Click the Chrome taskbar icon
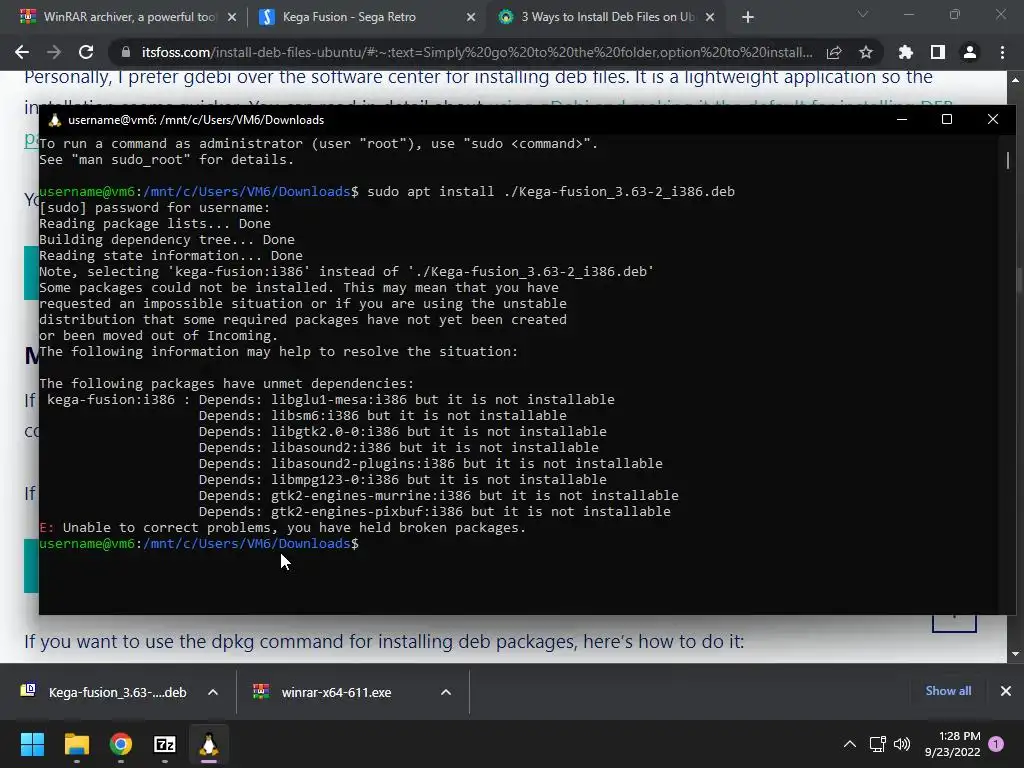The image size is (1024, 768). tap(121, 744)
